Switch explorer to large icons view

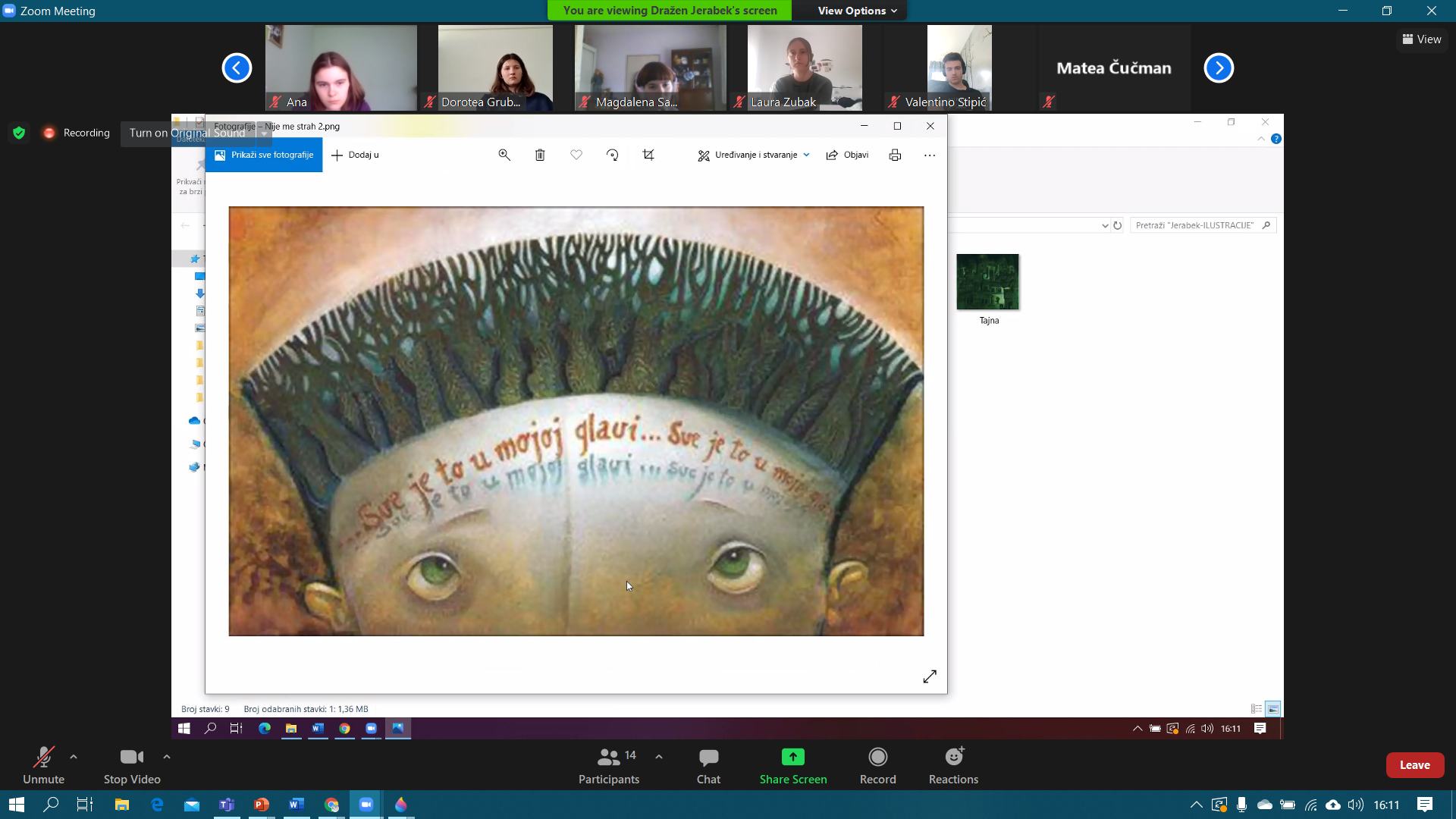point(1273,709)
